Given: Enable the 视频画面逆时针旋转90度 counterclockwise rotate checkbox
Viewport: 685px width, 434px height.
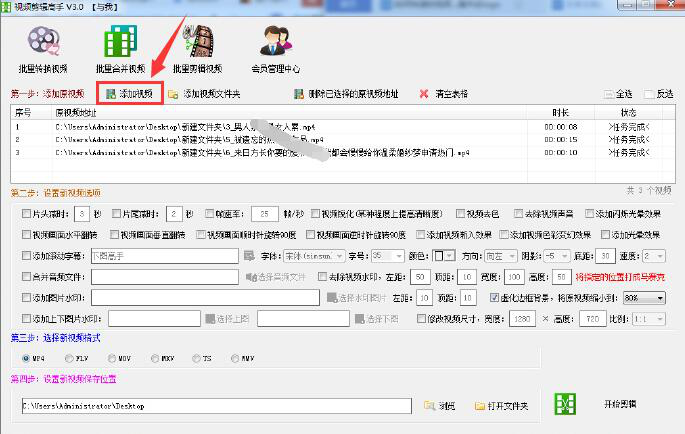Looking at the screenshot, I should tap(310, 235).
